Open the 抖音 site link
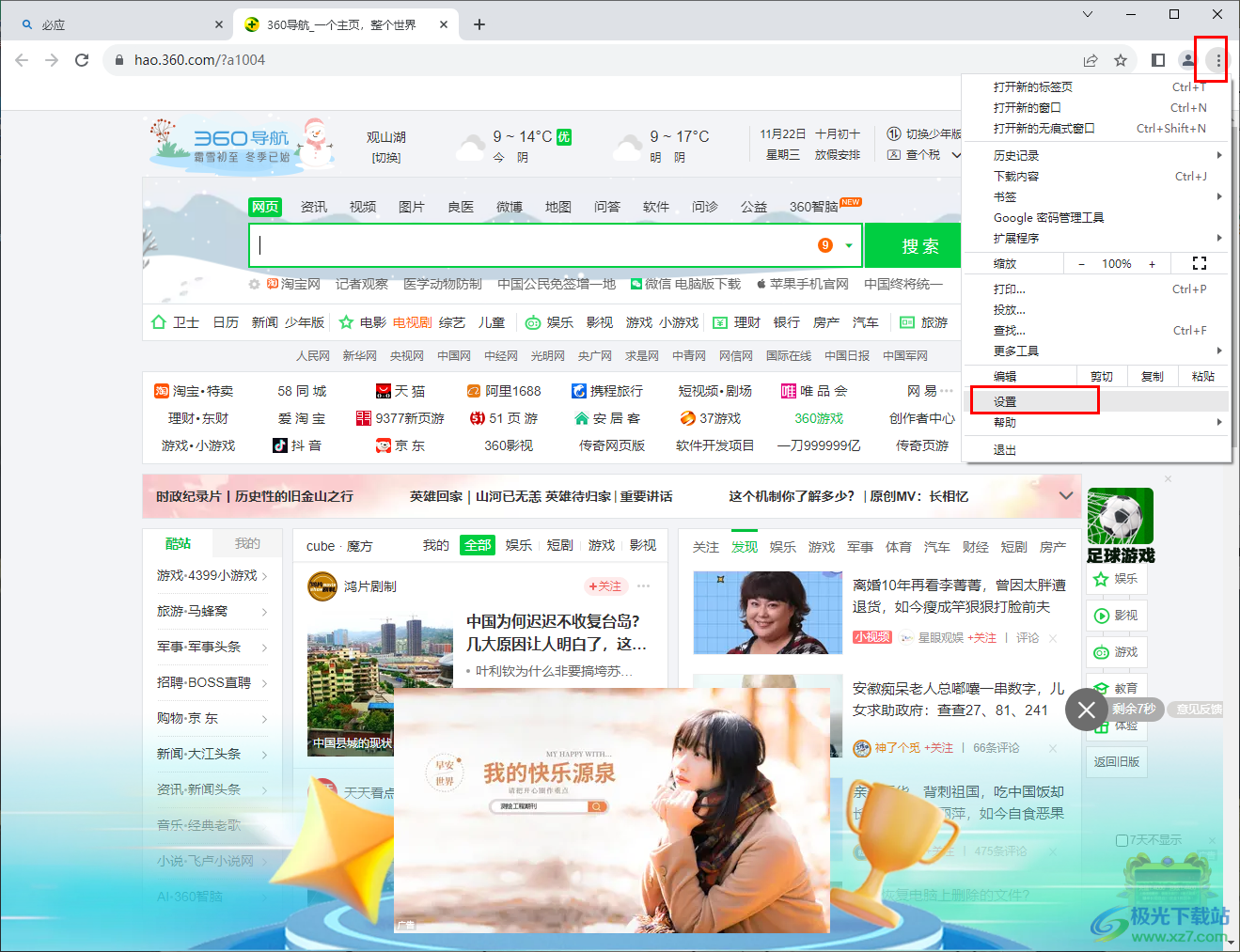This screenshot has height=952, width=1240. 297,445
